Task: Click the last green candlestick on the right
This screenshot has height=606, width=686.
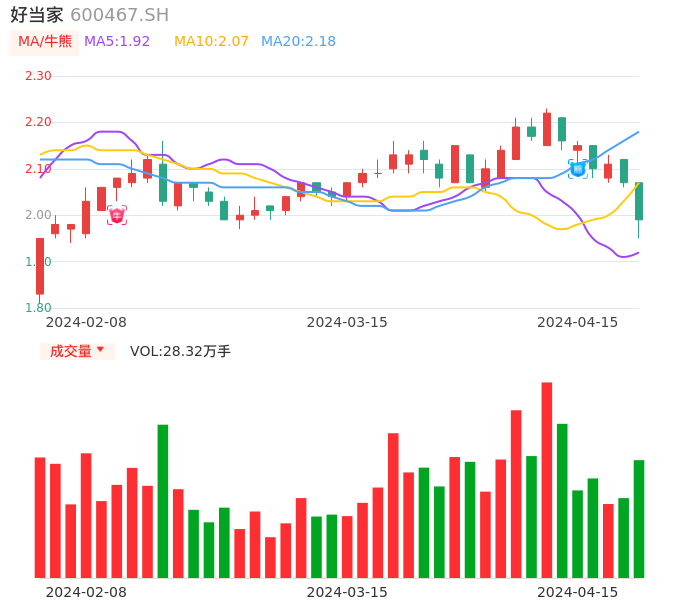Action: click(639, 201)
